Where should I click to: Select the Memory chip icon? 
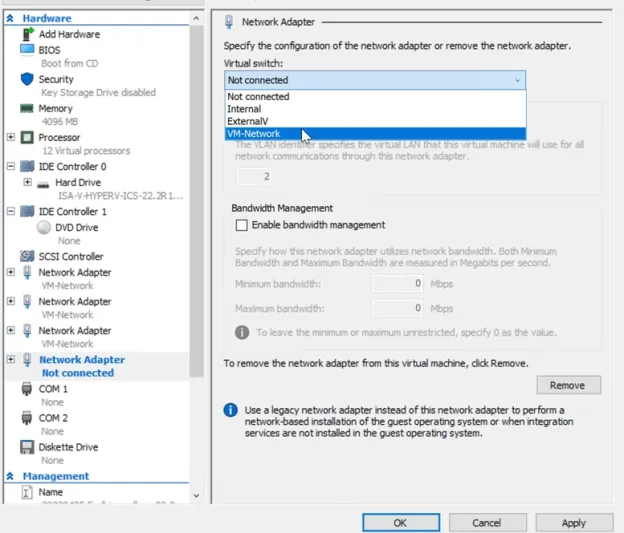click(27, 108)
